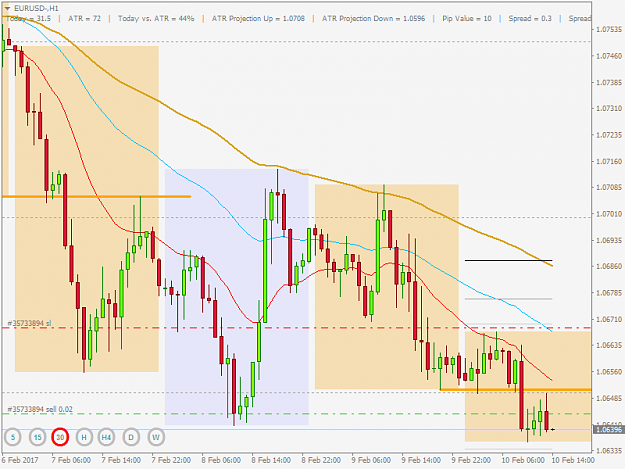Viewport: 625px width, 469px height.
Task: Click the Today = 31.5 readout
Action: 29,18
